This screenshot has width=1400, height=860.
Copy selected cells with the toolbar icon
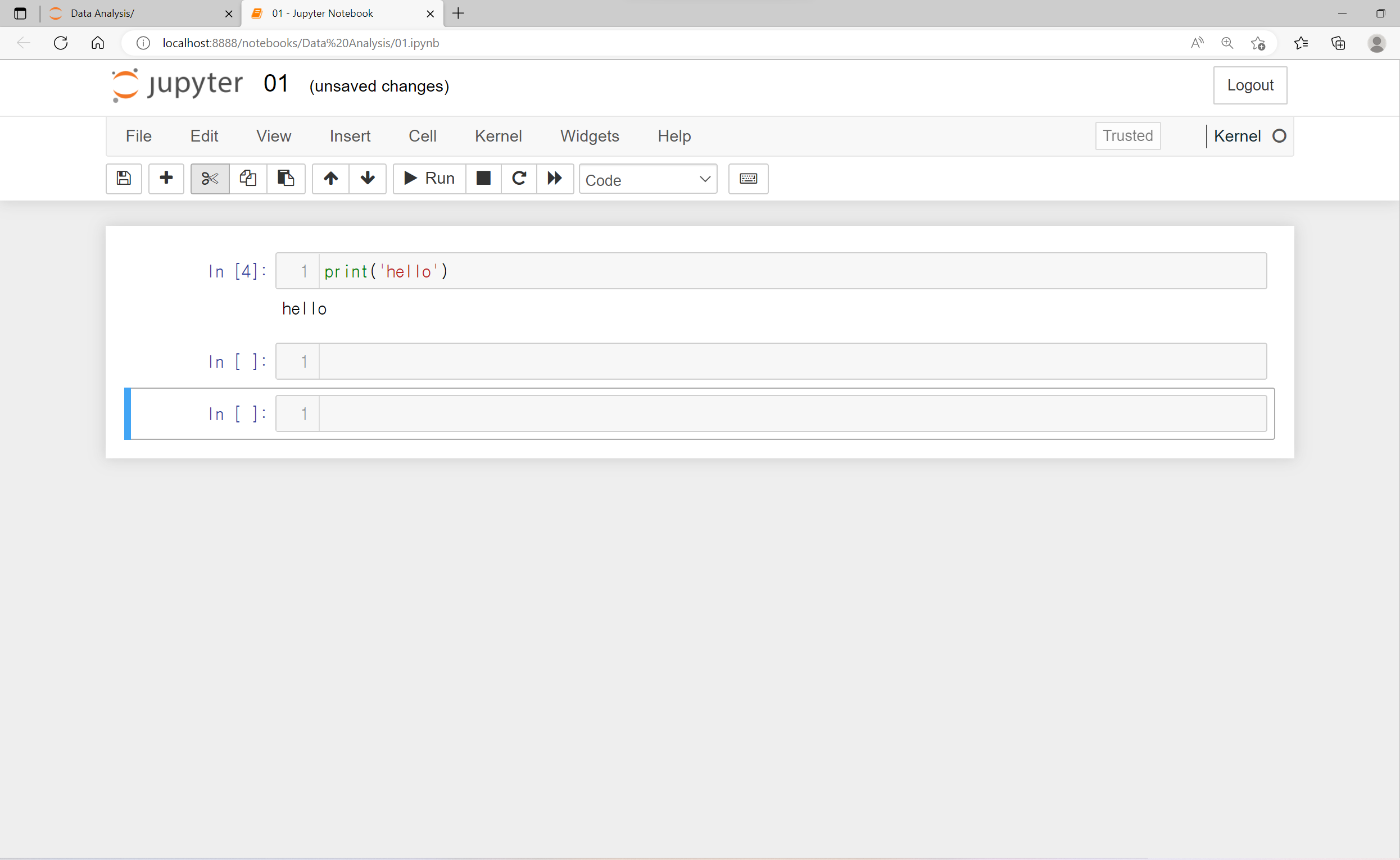pos(248,179)
